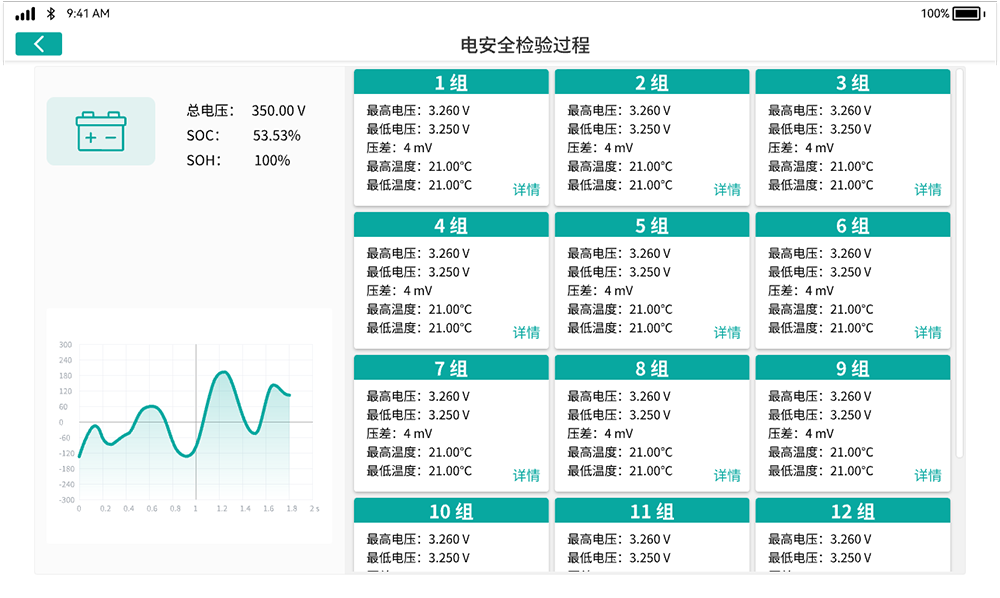Select the 2 组 card header

point(652,82)
